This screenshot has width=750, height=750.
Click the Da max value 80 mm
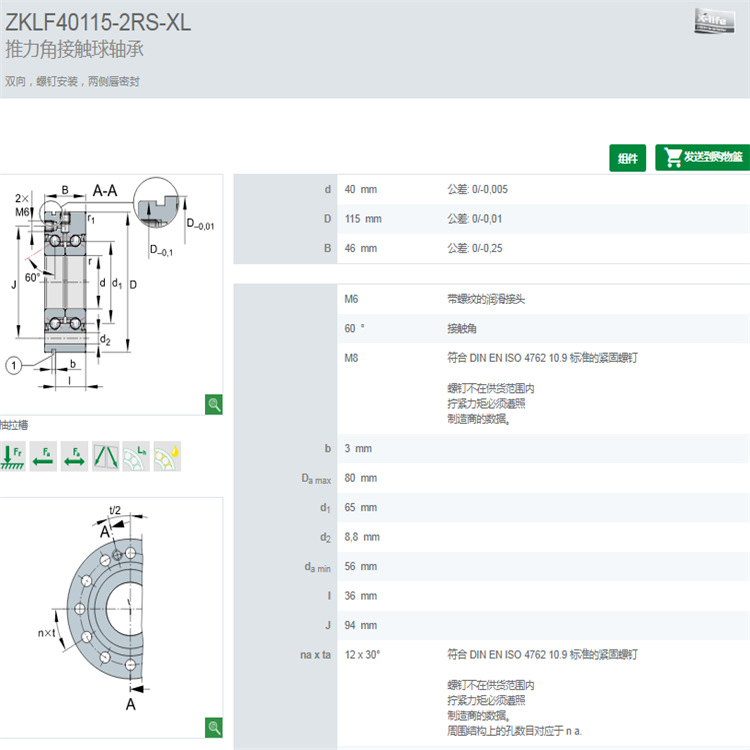(361, 478)
